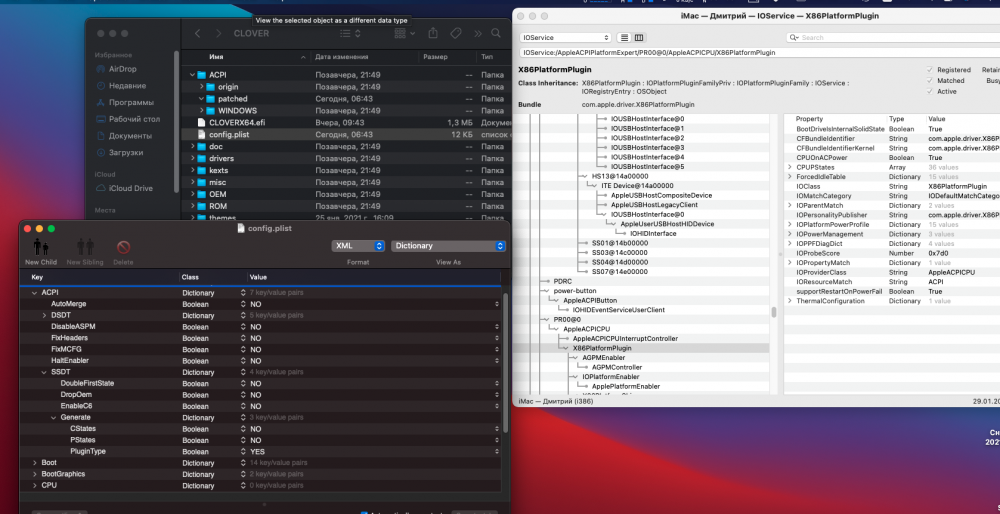
Task: Click Finder Share icon
Action: tap(434, 33)
